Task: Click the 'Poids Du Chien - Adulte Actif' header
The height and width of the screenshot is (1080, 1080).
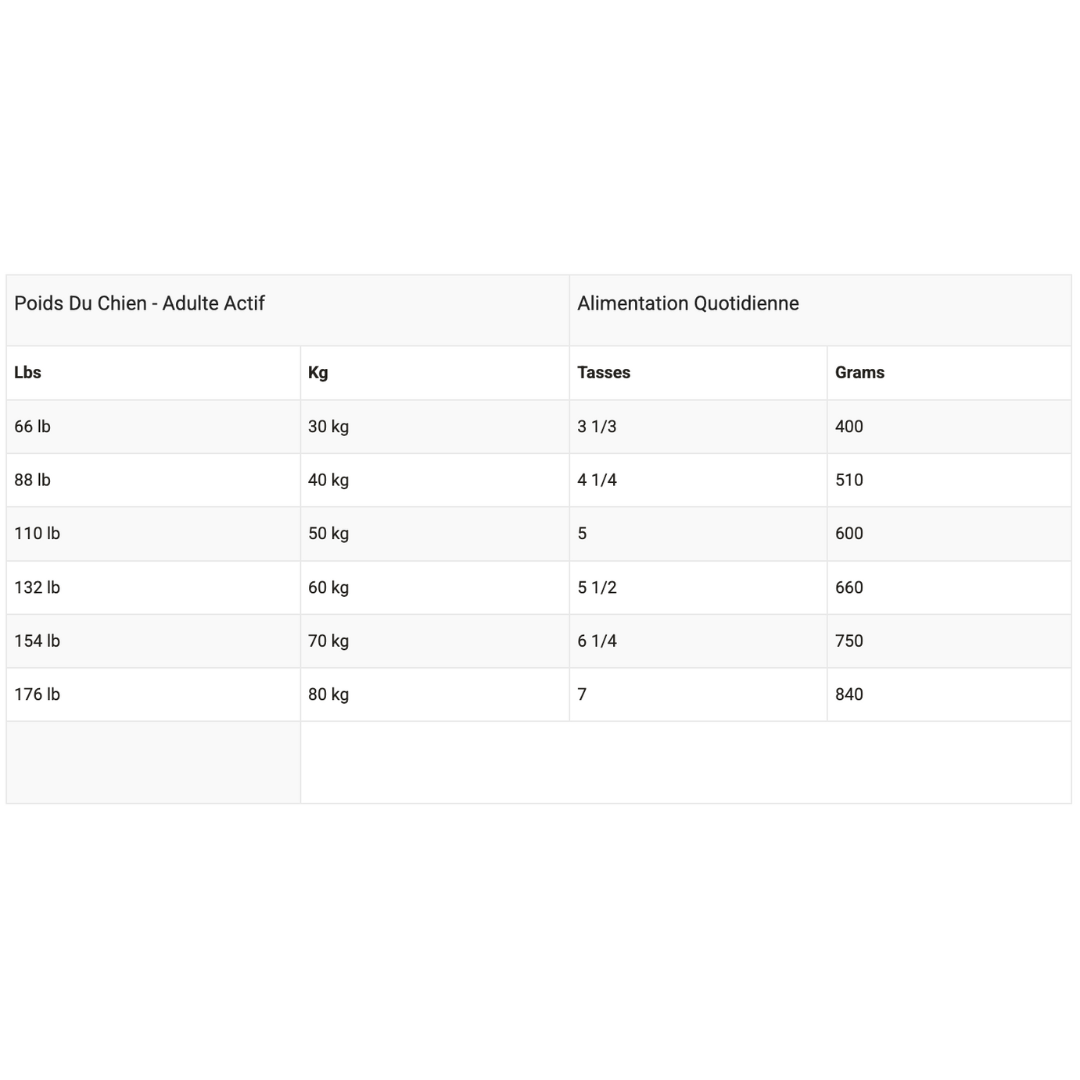Action: click(287, 311)
